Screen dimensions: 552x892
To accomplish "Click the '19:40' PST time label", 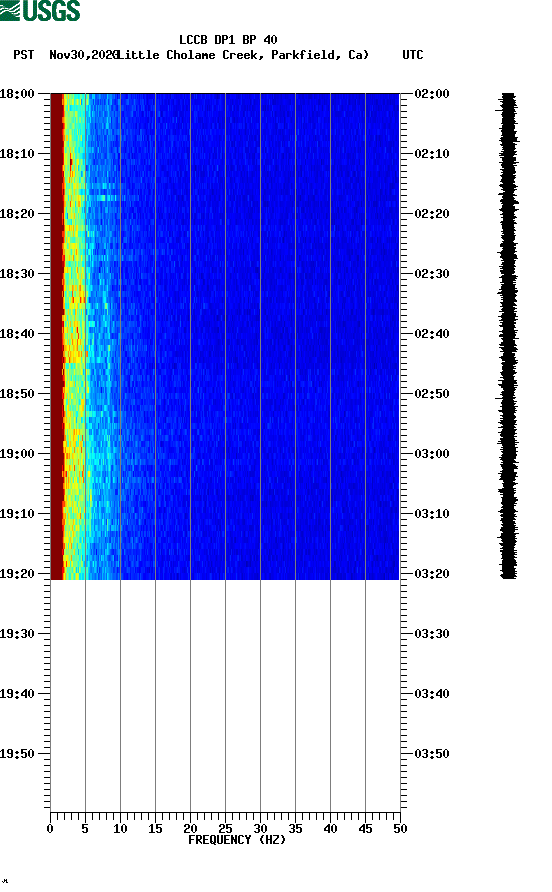I will (17, 694).
